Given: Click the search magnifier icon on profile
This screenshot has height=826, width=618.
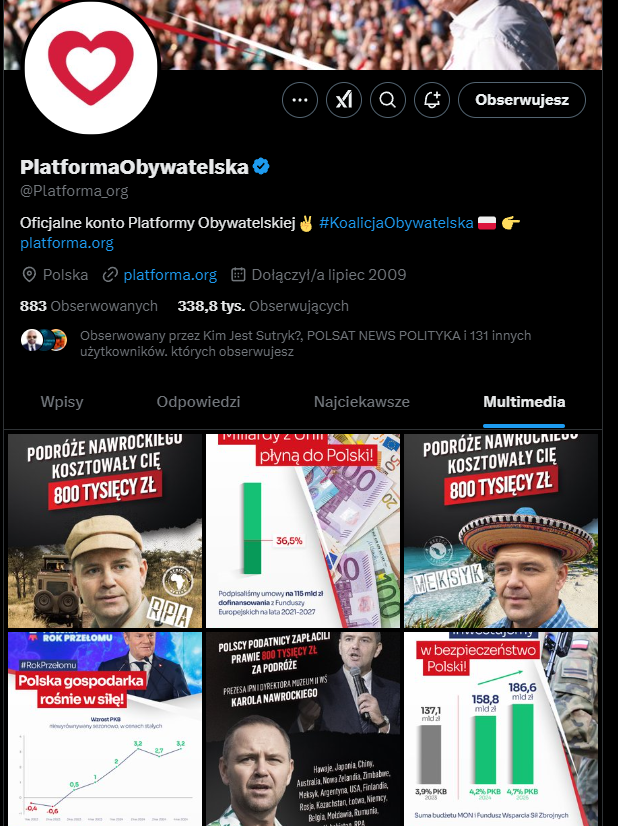Looking at the screenshot, I should click(388, 100).
